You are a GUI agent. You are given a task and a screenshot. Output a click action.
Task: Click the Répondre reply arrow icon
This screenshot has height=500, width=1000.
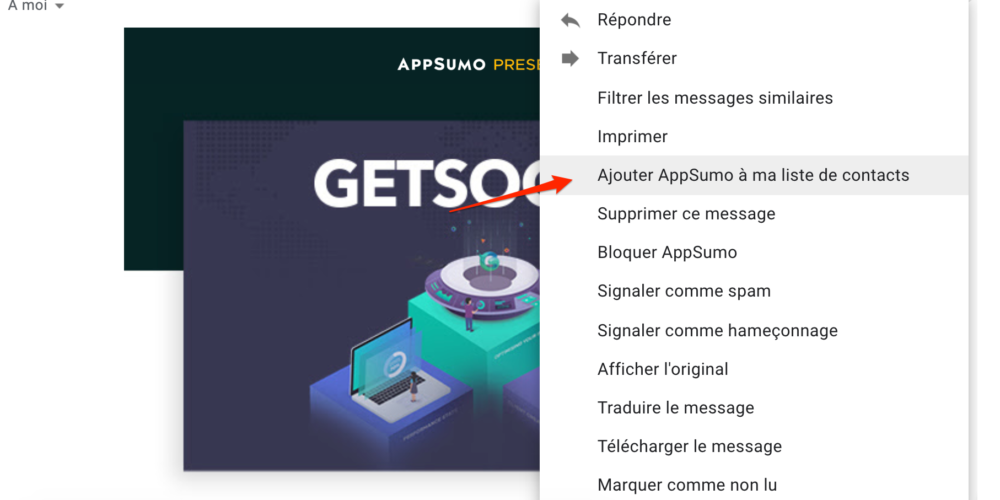pyautogui.click(x=570, y=20)
